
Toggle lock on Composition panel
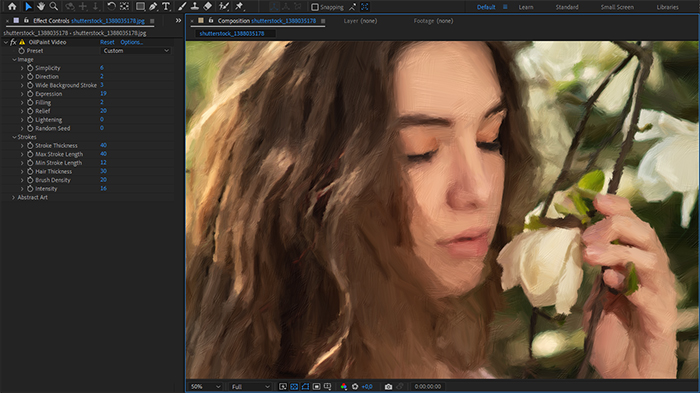pyautogui.click(x=211, y=20)
